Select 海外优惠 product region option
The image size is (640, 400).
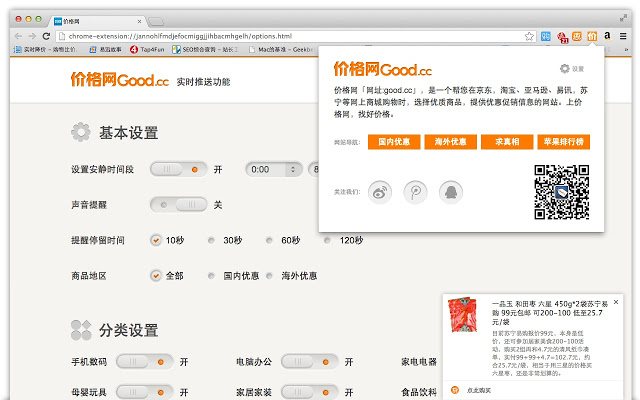[269, 276]
